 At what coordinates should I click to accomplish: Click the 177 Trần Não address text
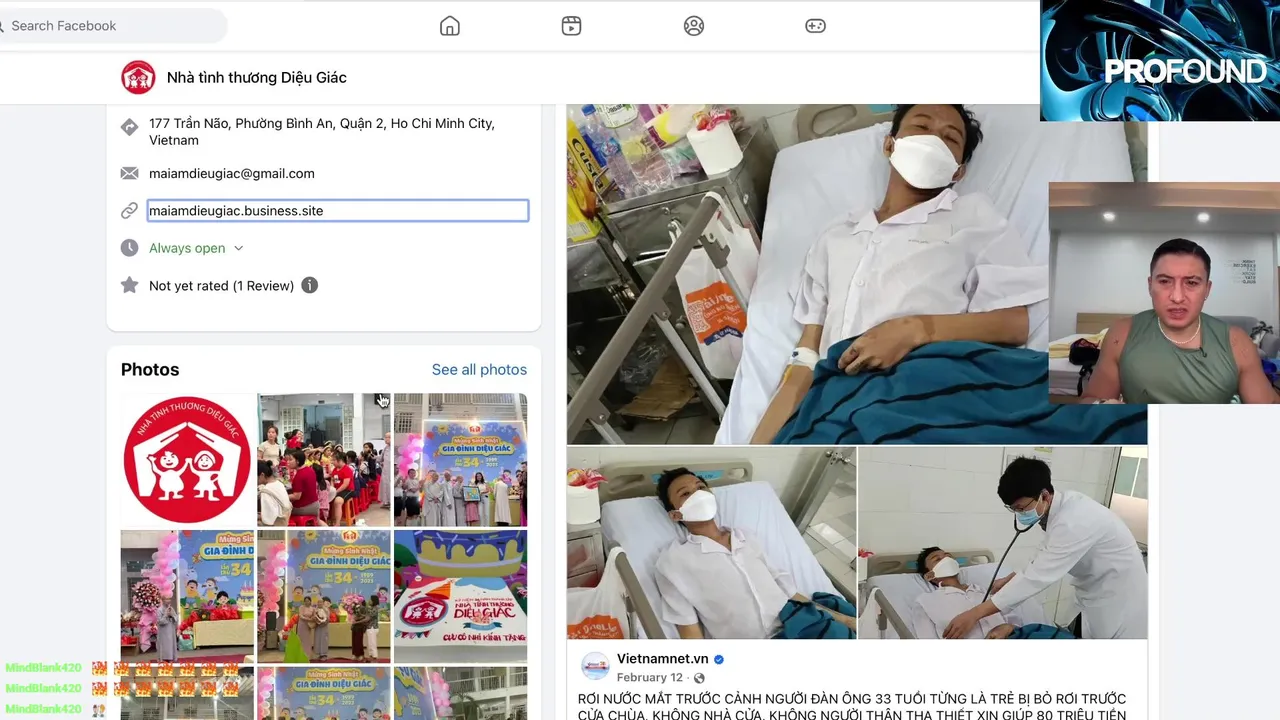(x=322, y=131)
